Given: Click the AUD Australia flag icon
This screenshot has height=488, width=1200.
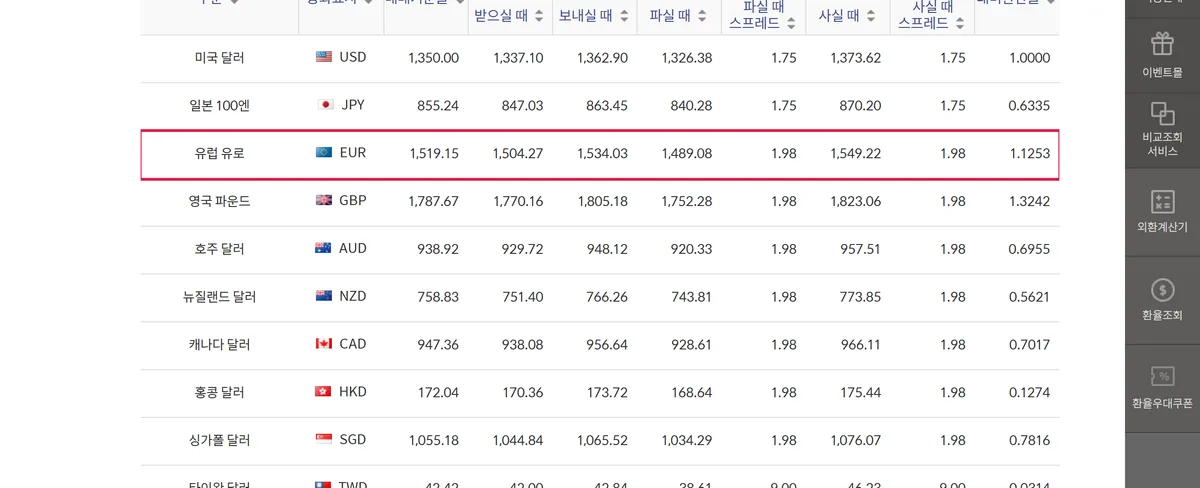Looking at the screenshot, I should tap(323, 248).
